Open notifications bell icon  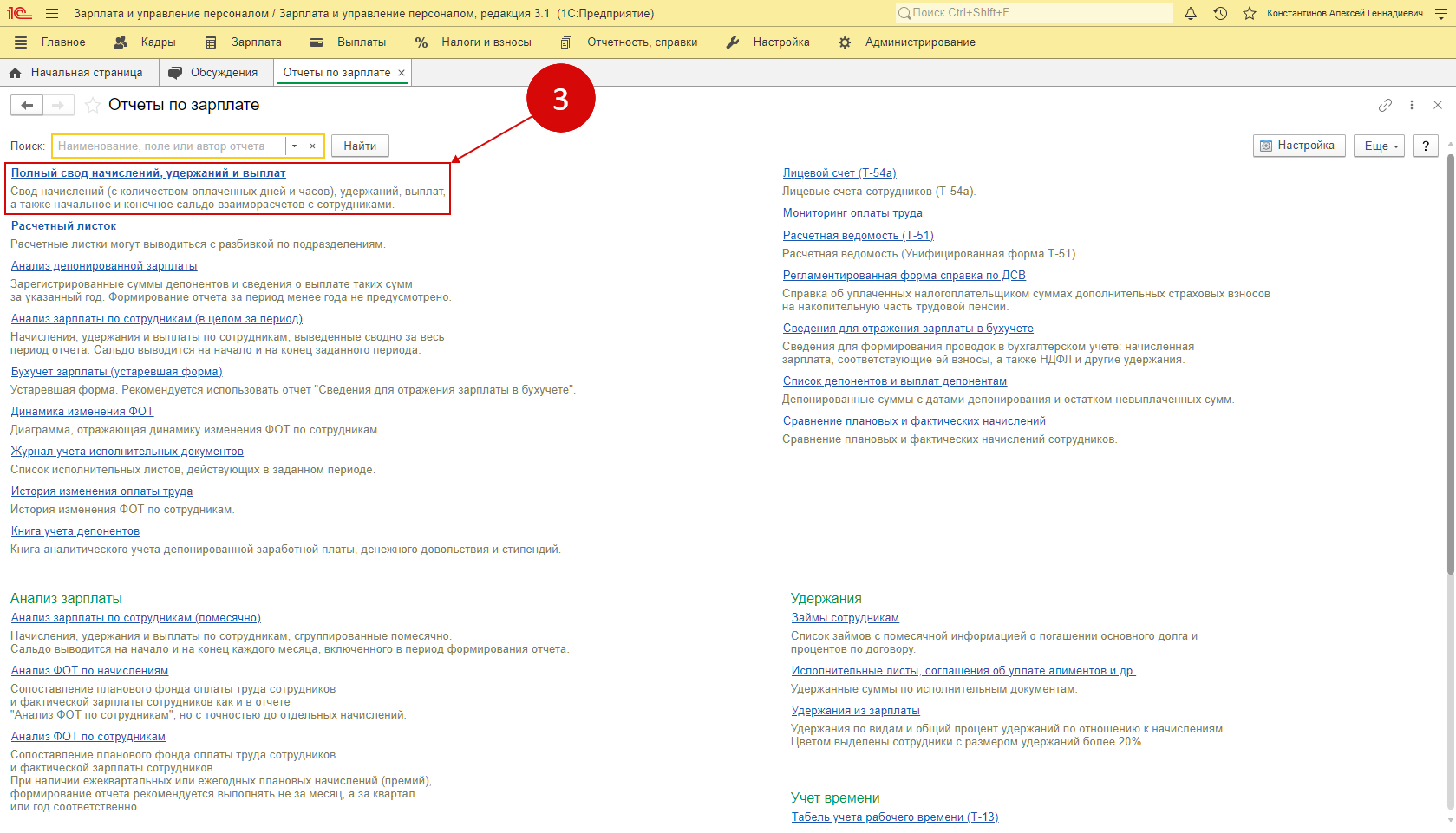tap(1191, 13)
